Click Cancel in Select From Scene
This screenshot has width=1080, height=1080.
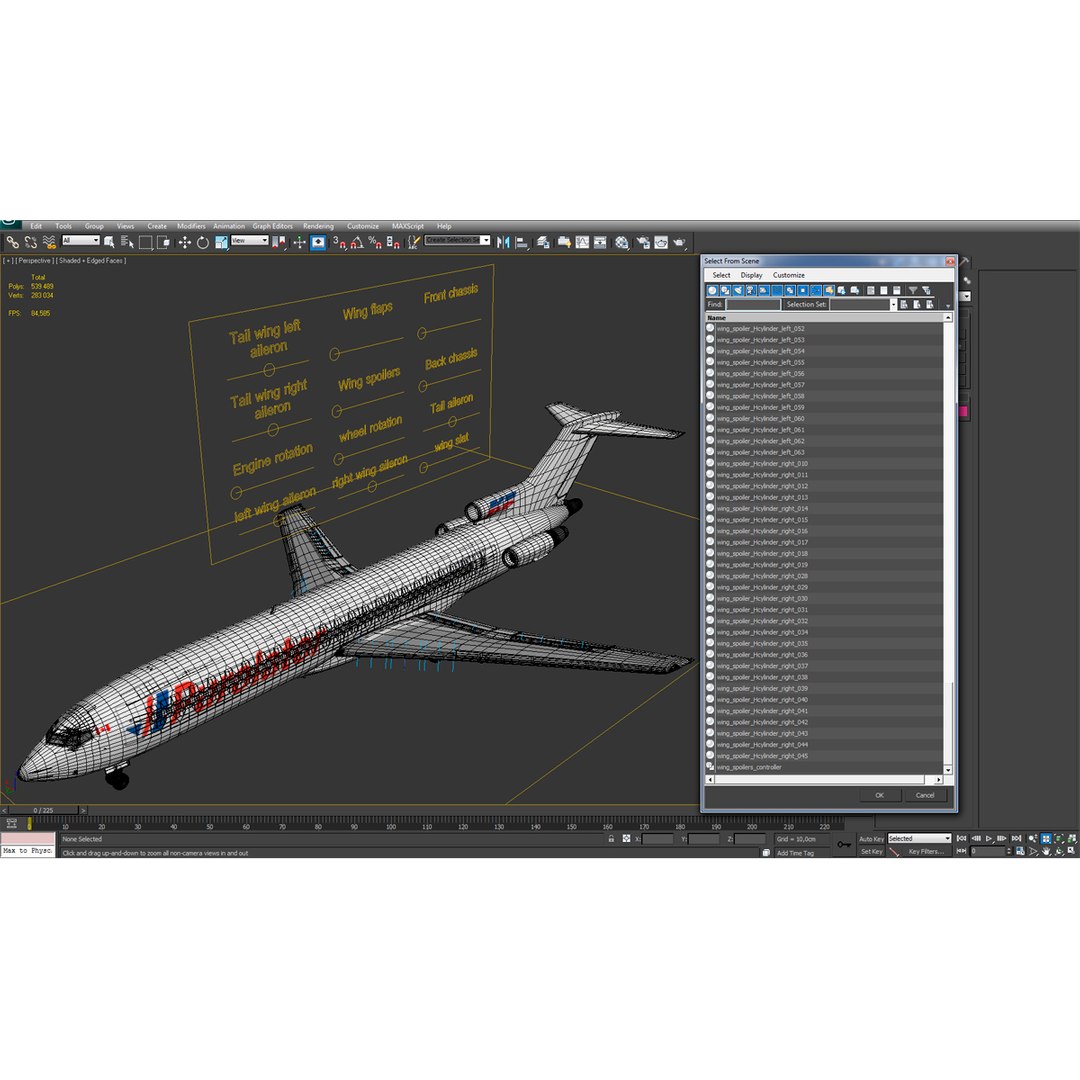click(x=924, y=795)
